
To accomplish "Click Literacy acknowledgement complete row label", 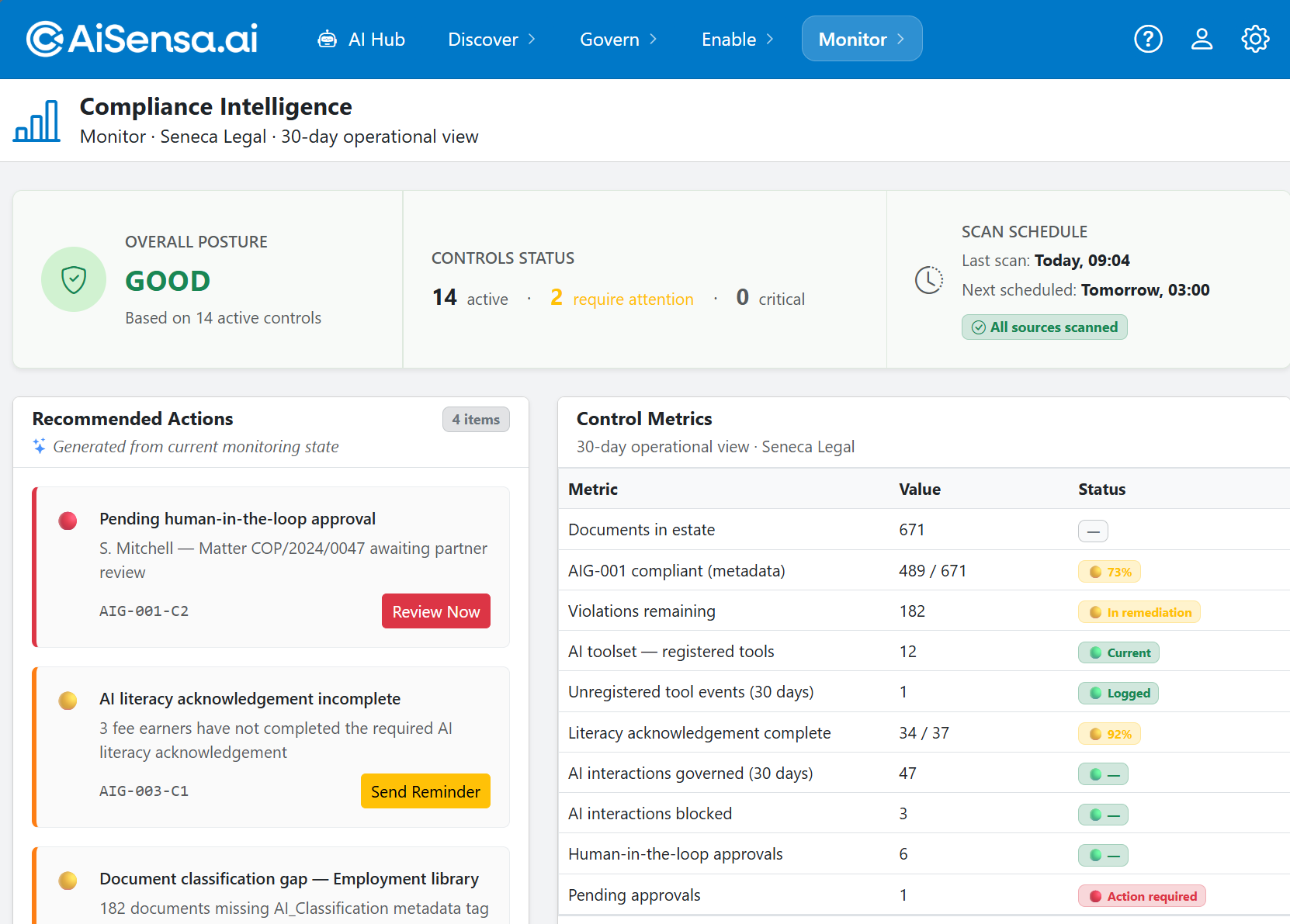I will pyautogui.click(x=699, y=733).
